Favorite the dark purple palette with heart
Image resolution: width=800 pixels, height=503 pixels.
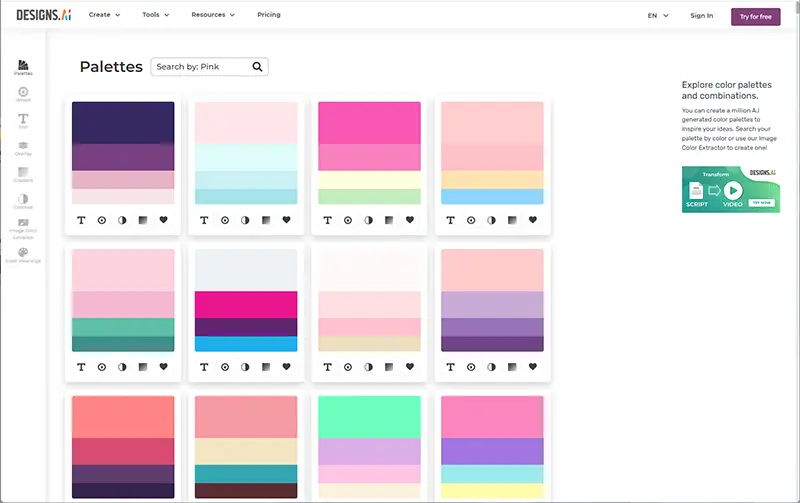163,219
